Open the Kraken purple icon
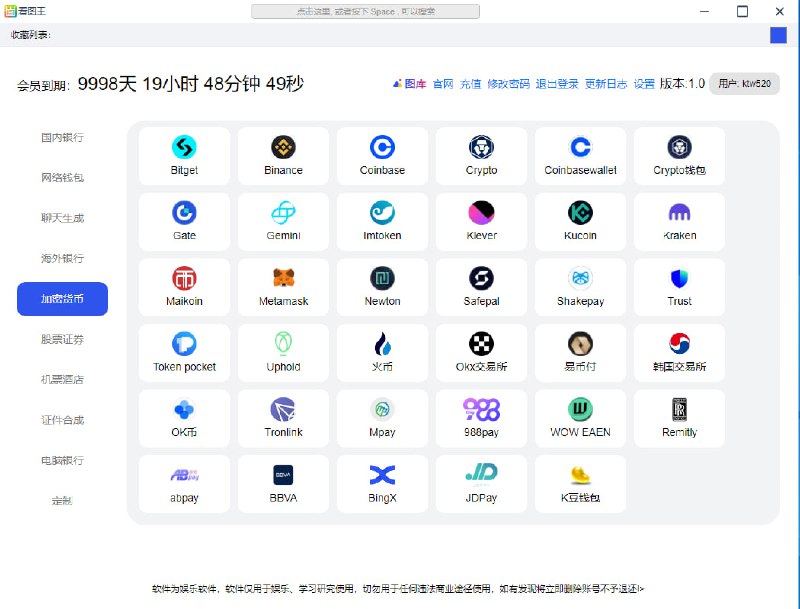 [x=679, y=213]
